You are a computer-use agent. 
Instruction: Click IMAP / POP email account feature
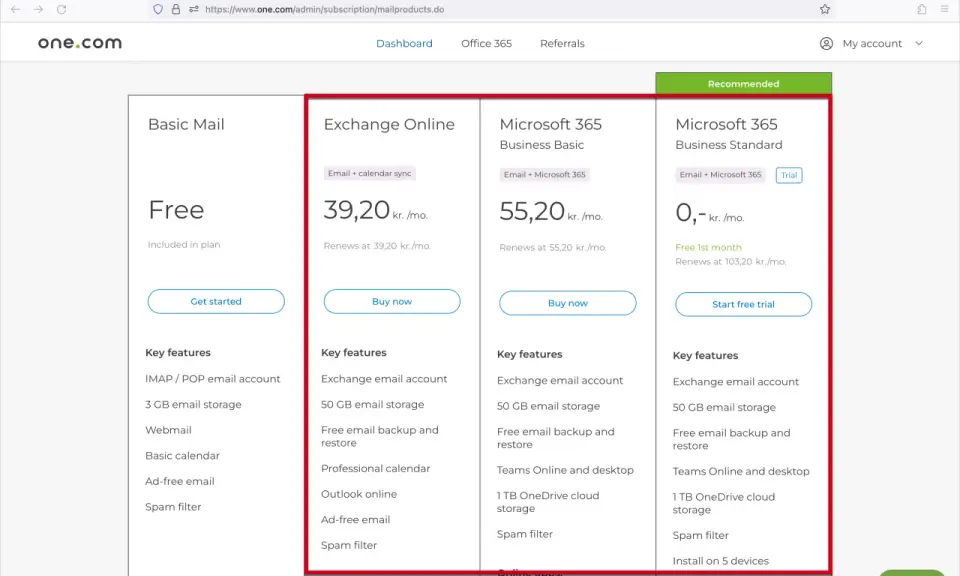coord(212,379)
